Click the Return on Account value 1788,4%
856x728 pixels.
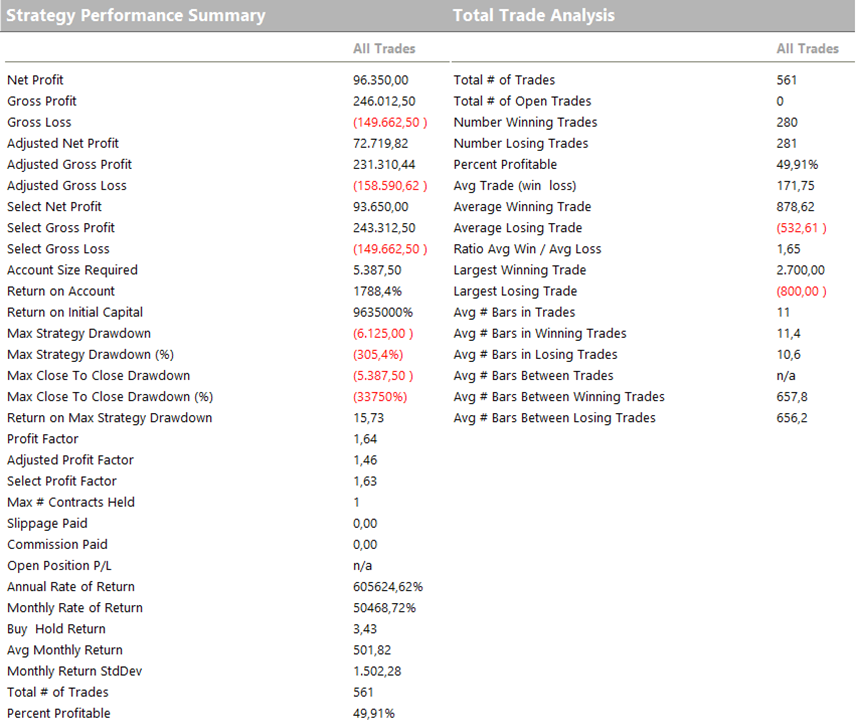point(378,291)
